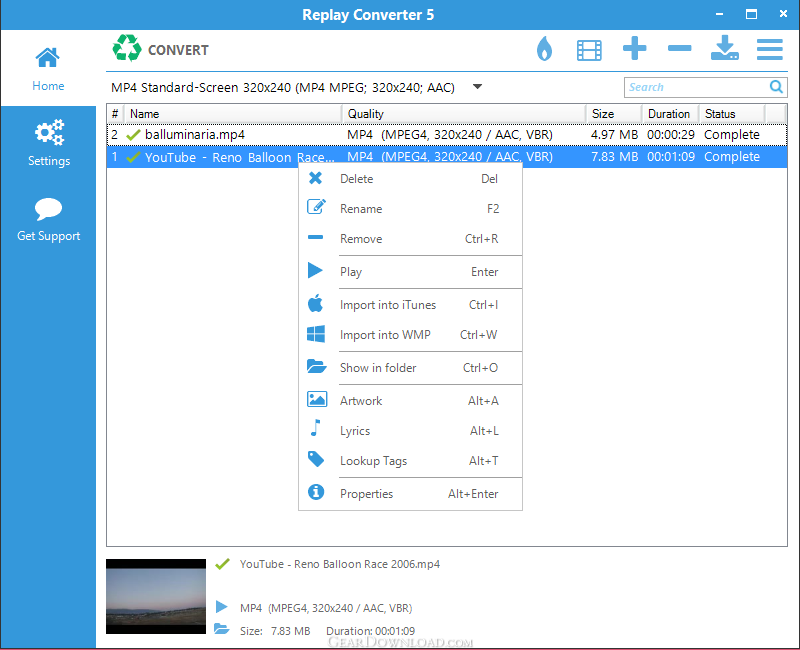
Task: Choose Delete from context menu
Action: tap(410, 179)
